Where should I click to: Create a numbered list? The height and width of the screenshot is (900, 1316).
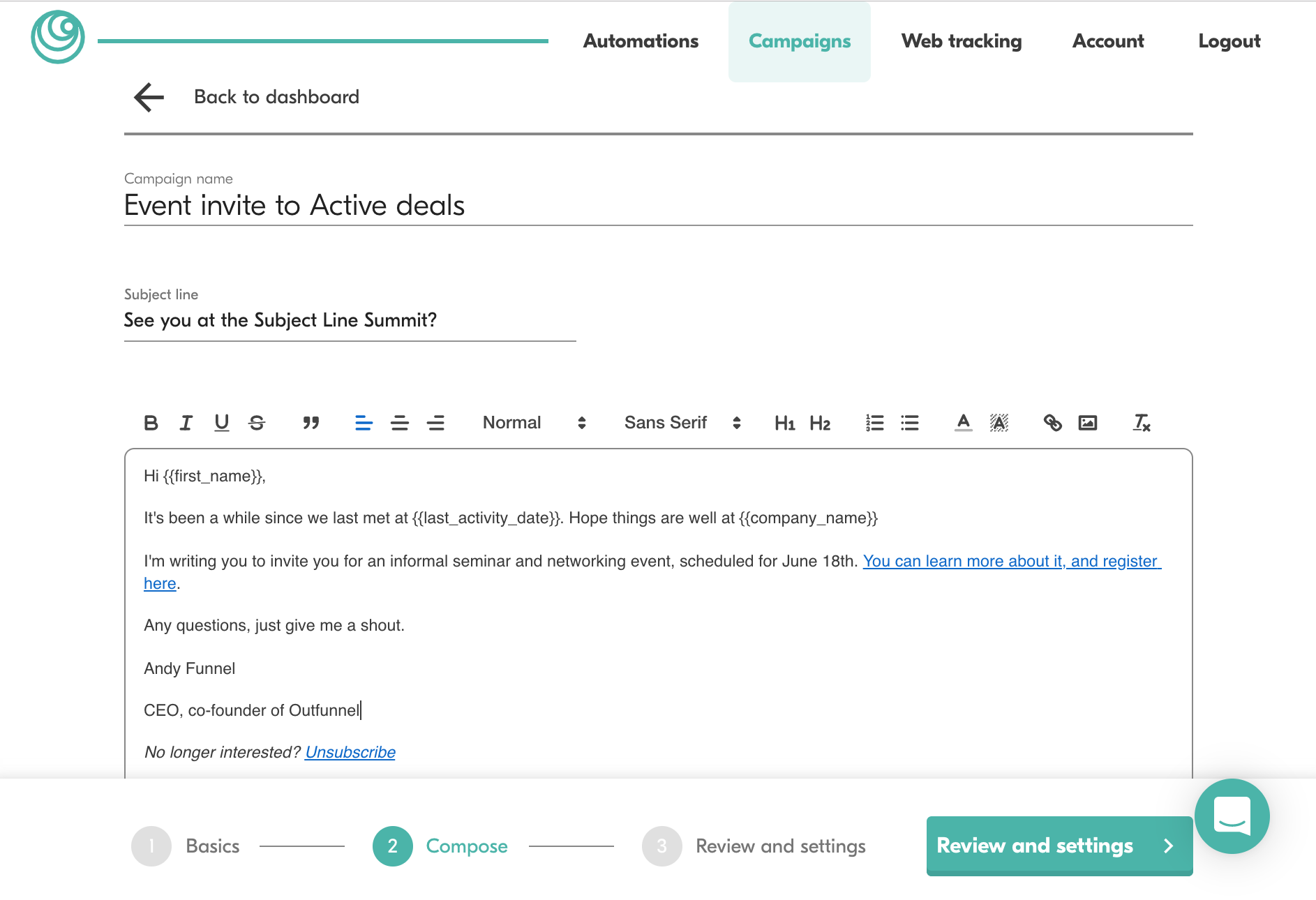(874, 423)
